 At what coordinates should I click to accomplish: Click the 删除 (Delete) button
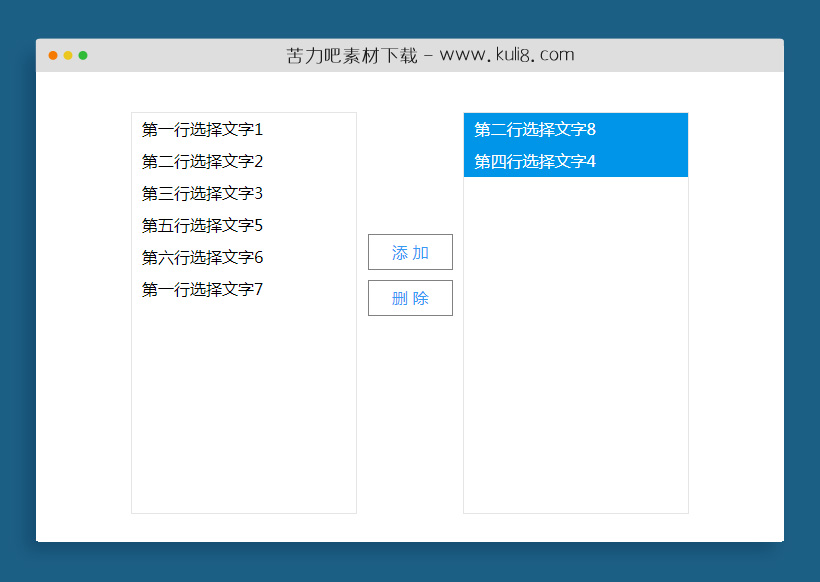click(410, 298)
